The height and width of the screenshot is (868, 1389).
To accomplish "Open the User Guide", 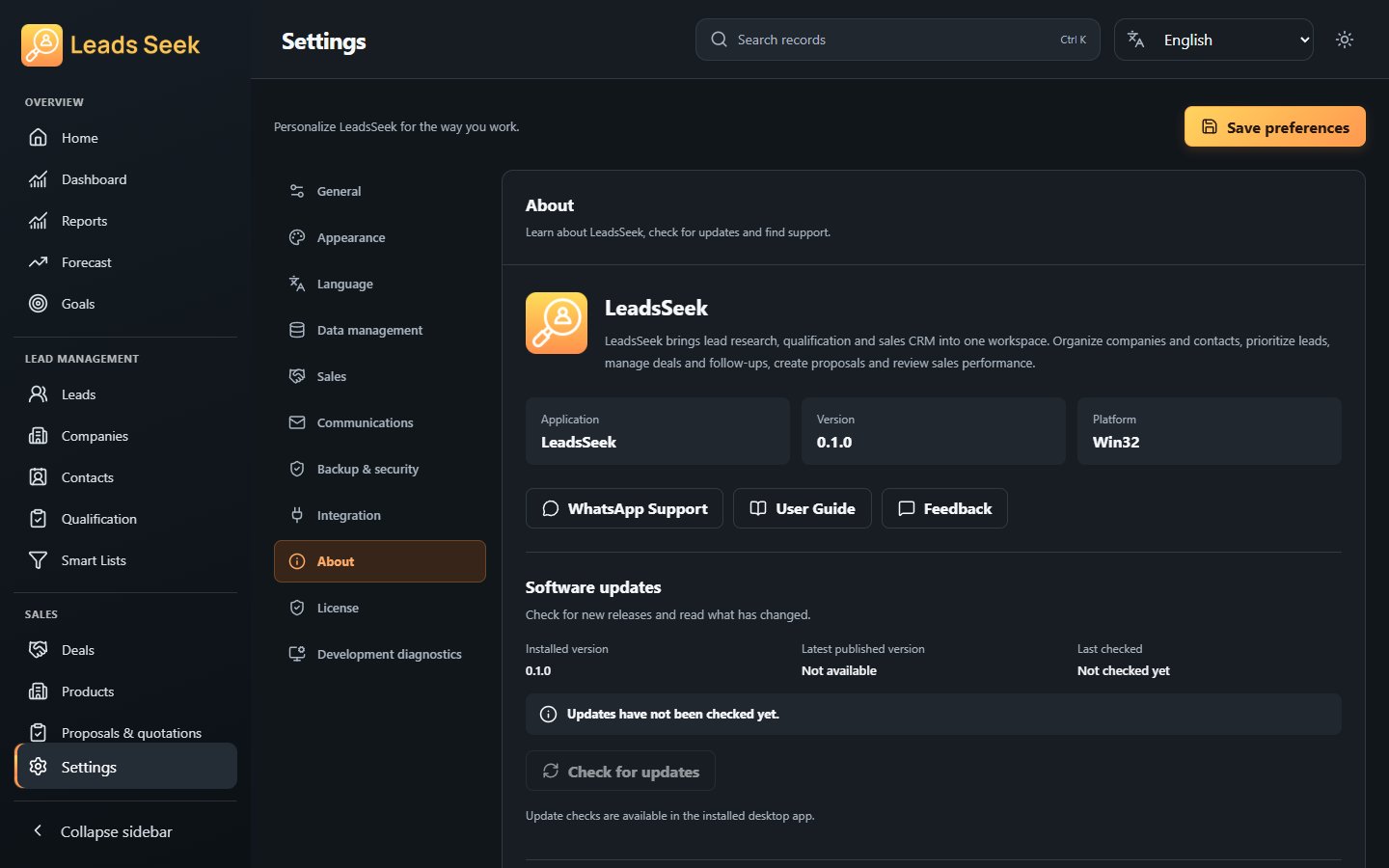I will [803, 508].
